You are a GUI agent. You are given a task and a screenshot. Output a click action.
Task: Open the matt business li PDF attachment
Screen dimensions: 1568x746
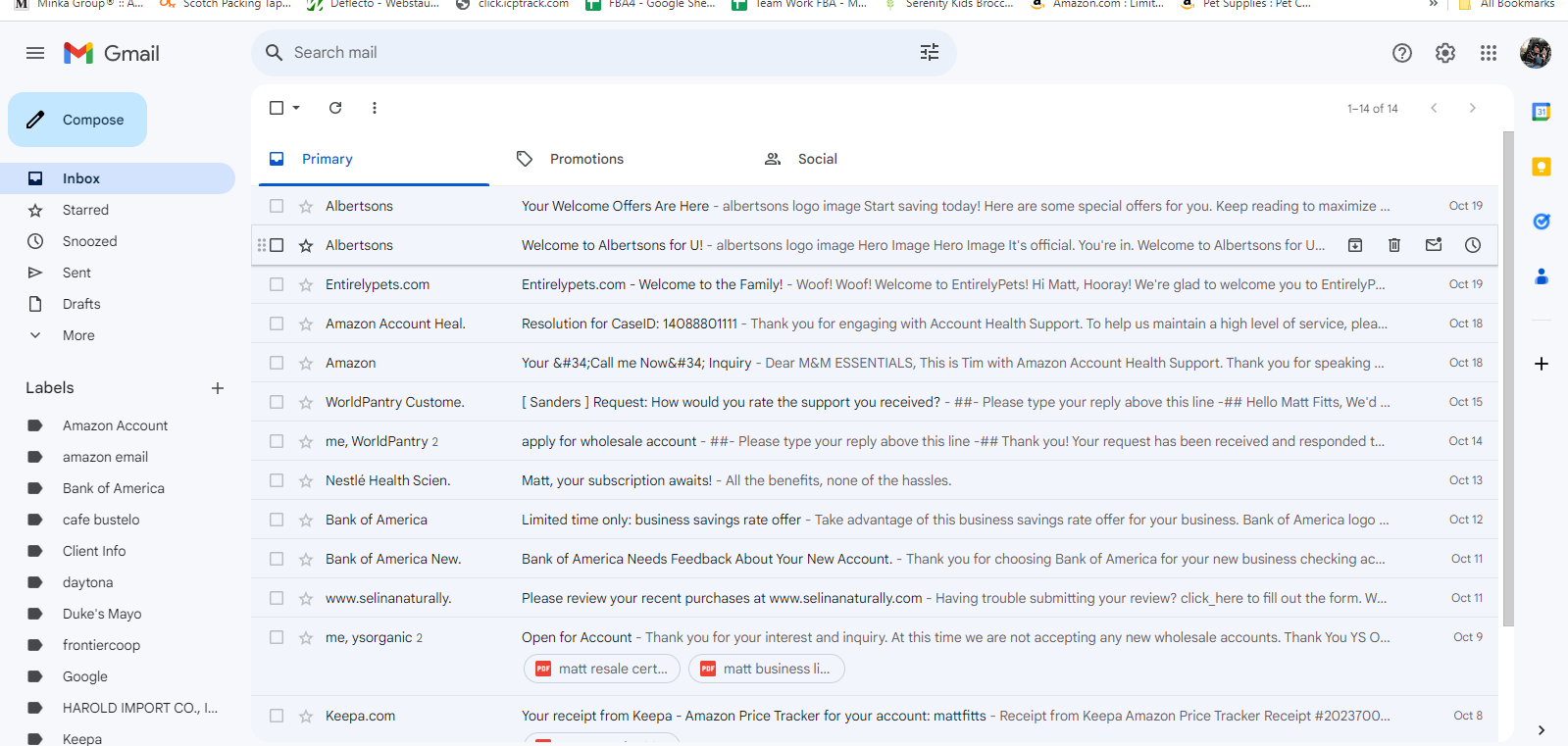(767, 669)
